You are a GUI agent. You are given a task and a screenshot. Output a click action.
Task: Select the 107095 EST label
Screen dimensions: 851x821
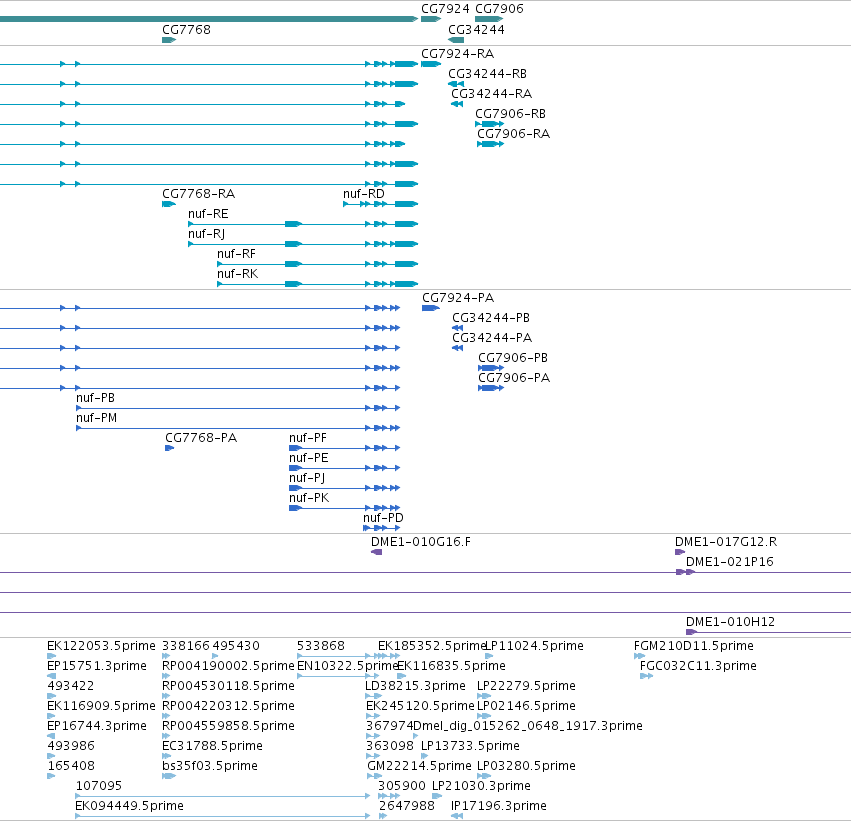[99, 786]
